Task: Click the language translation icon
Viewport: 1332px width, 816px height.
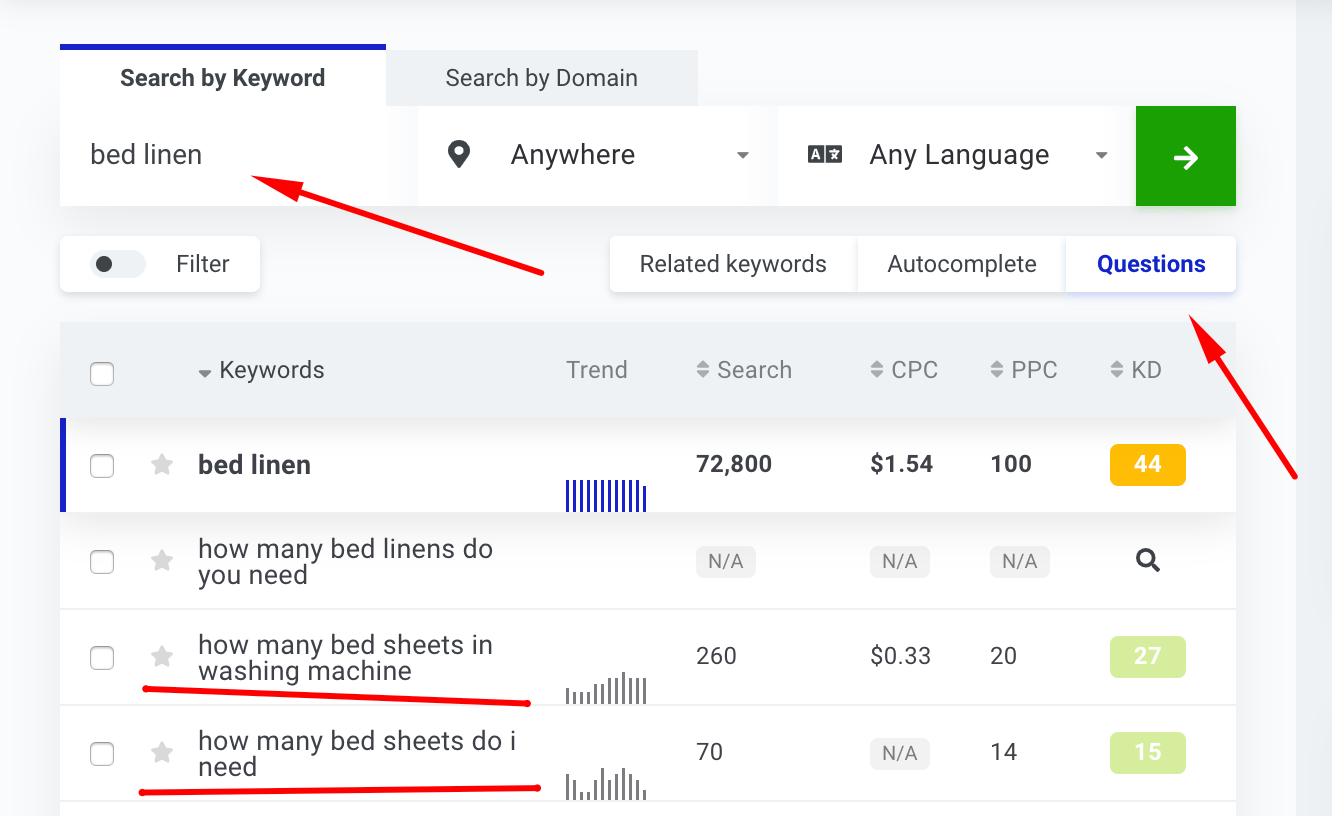Action: (x=824, y=154)
